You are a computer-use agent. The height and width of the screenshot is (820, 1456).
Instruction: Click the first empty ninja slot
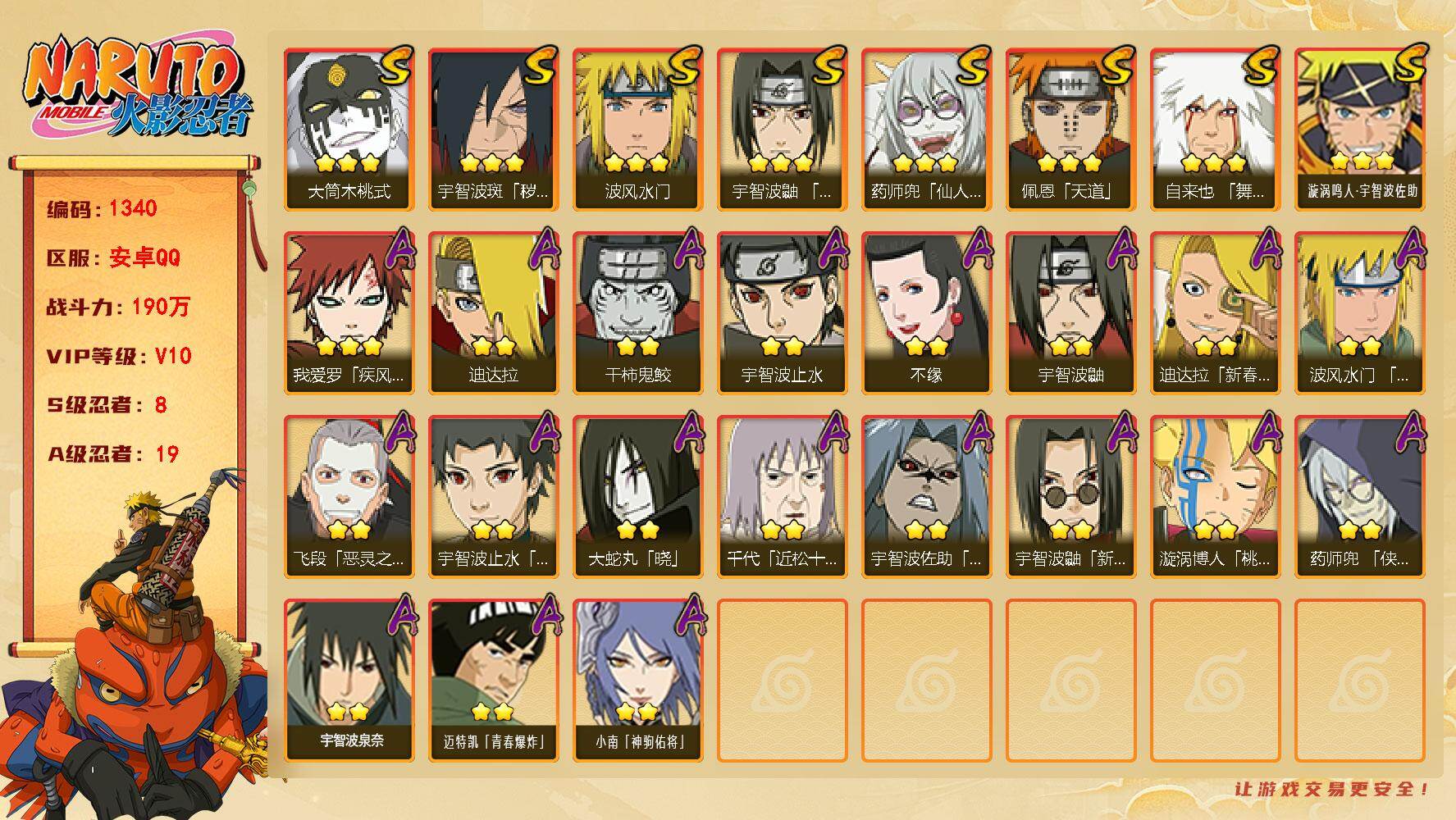pos(782,681)
